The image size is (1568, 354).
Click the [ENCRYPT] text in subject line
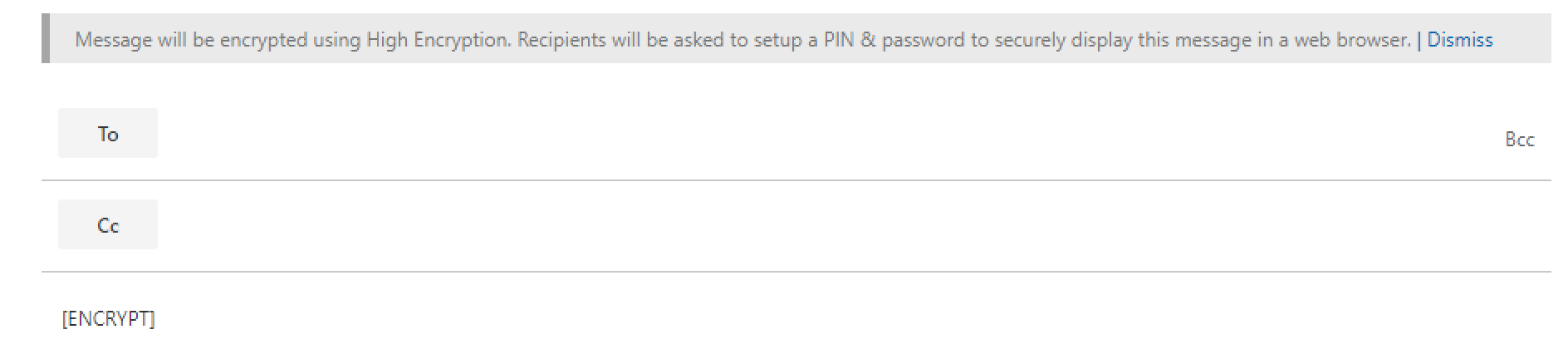click(x=108, y=319)
